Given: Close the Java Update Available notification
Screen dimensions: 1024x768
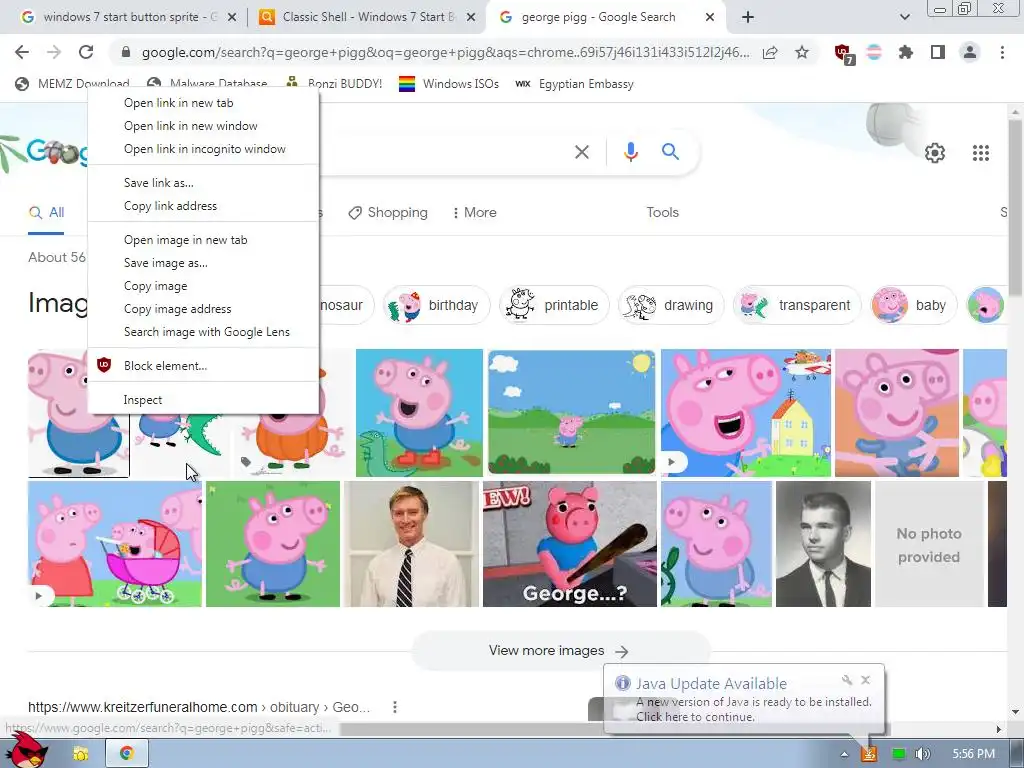Looking at the screenshot, I should [x=865, y=680].
